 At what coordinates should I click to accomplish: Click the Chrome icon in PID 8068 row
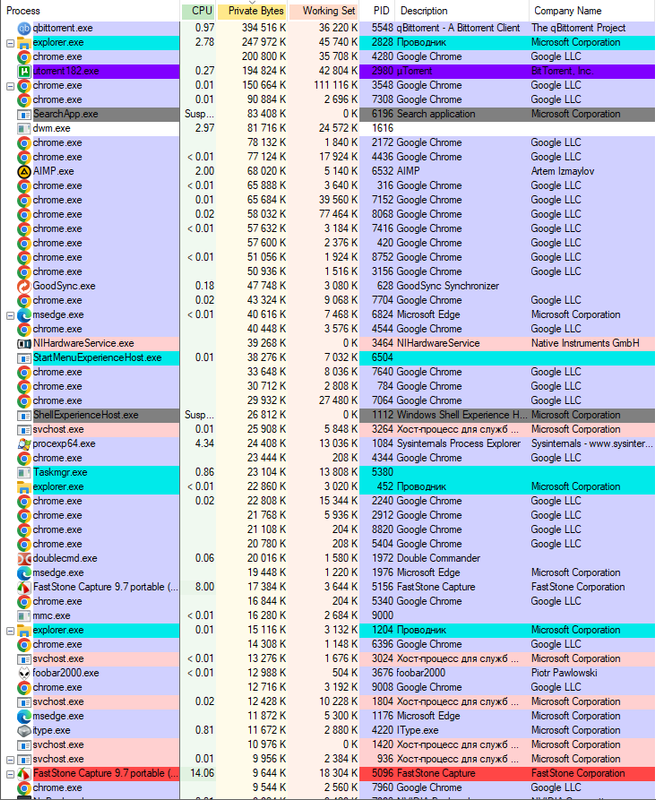click(24, 214)
